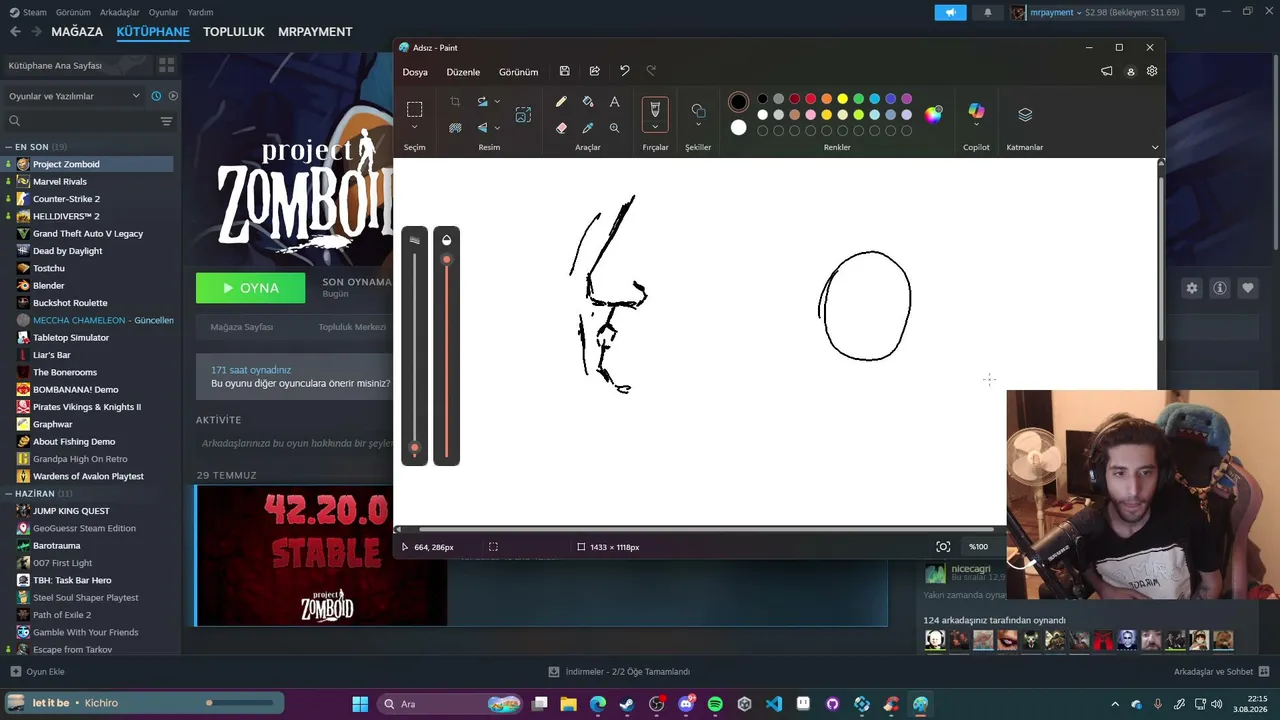Click the Windows taskbar search box
Viewport: 1280px width, 720px height.
pos(449,704)
